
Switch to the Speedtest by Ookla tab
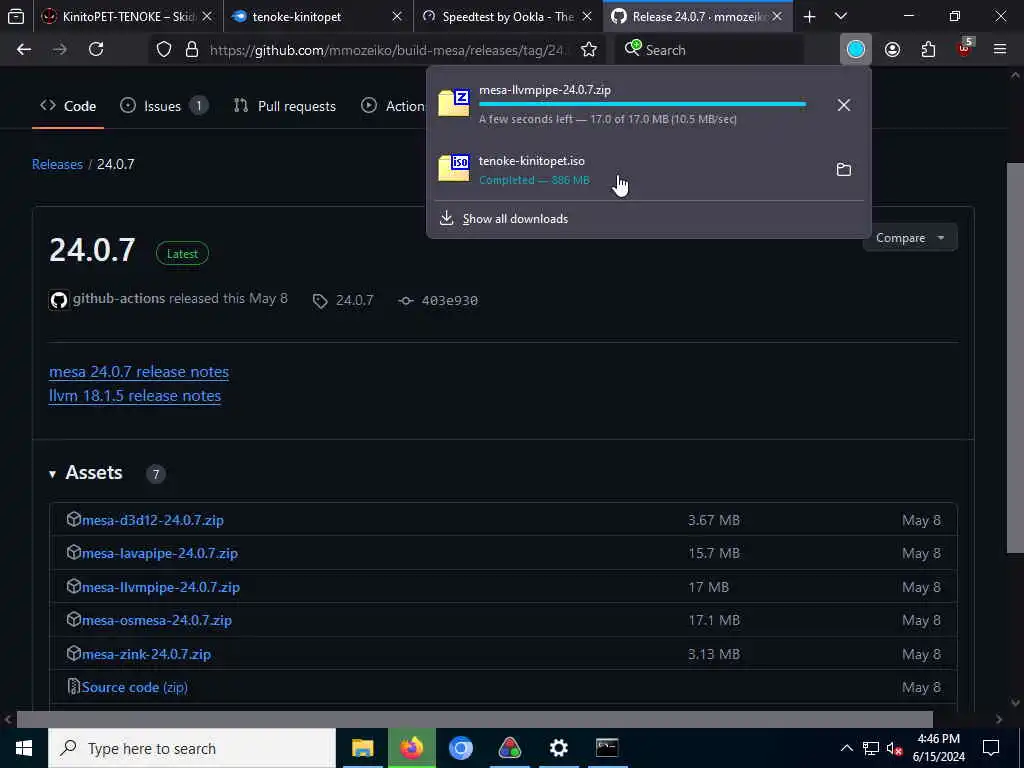tap(507, 16)
